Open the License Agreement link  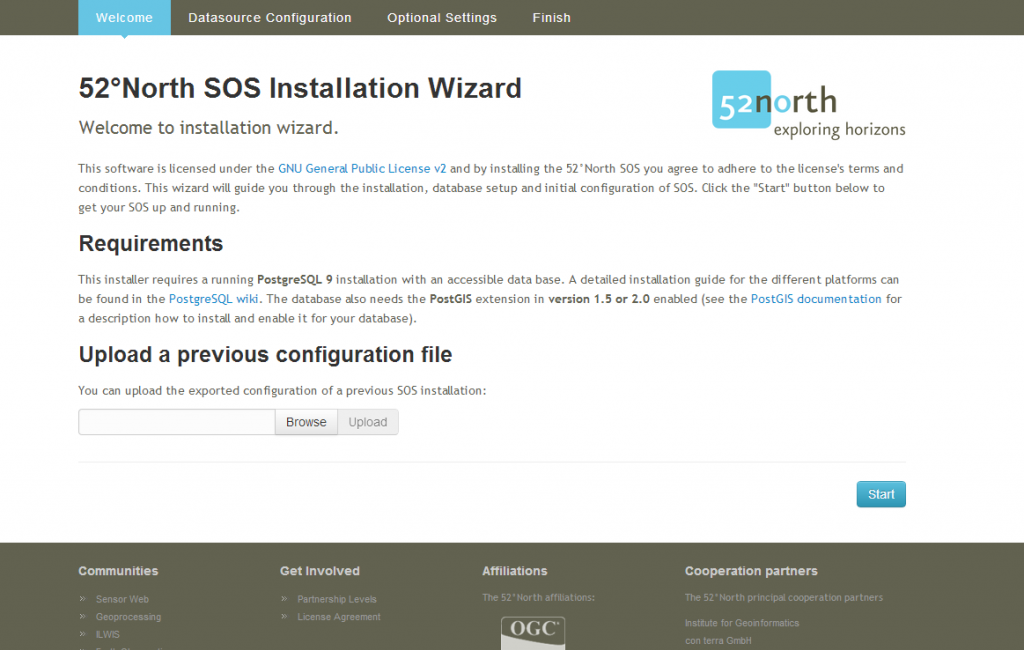click(x=339, y=617)
